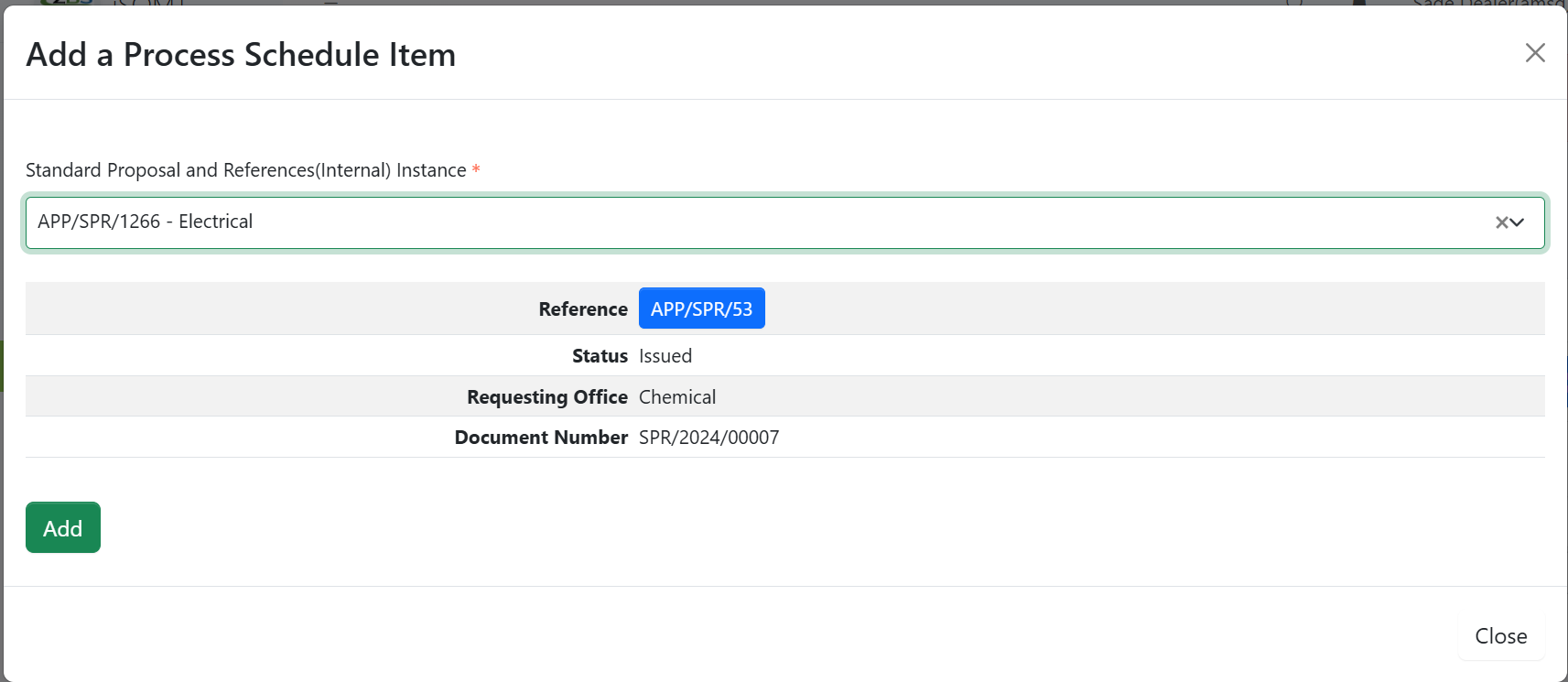Click the Document Number field label
The width and height of the screenshot is (1568, 682).
click(x=541, y=438)
